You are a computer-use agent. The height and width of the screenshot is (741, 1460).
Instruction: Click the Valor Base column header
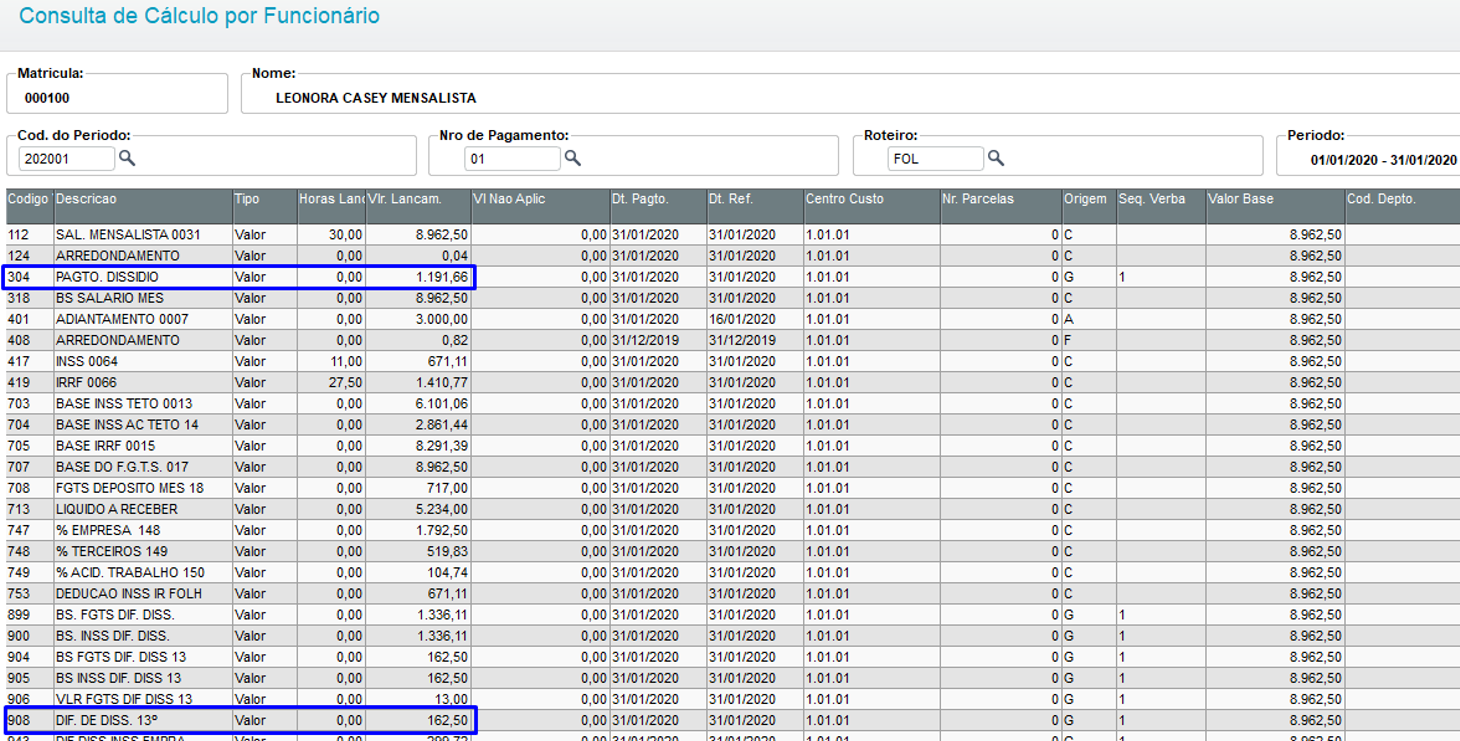pos(1275,206)
